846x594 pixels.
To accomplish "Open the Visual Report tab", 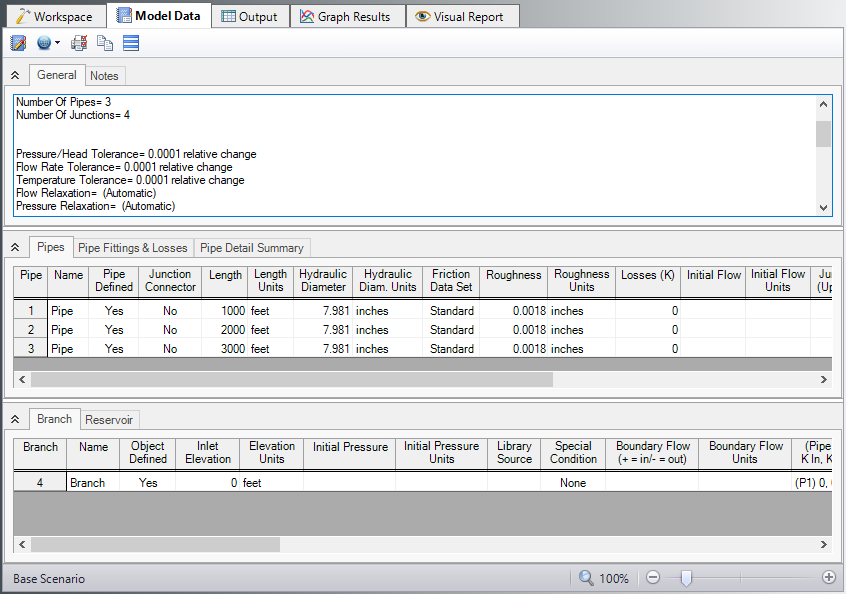I will coord(460,16).
